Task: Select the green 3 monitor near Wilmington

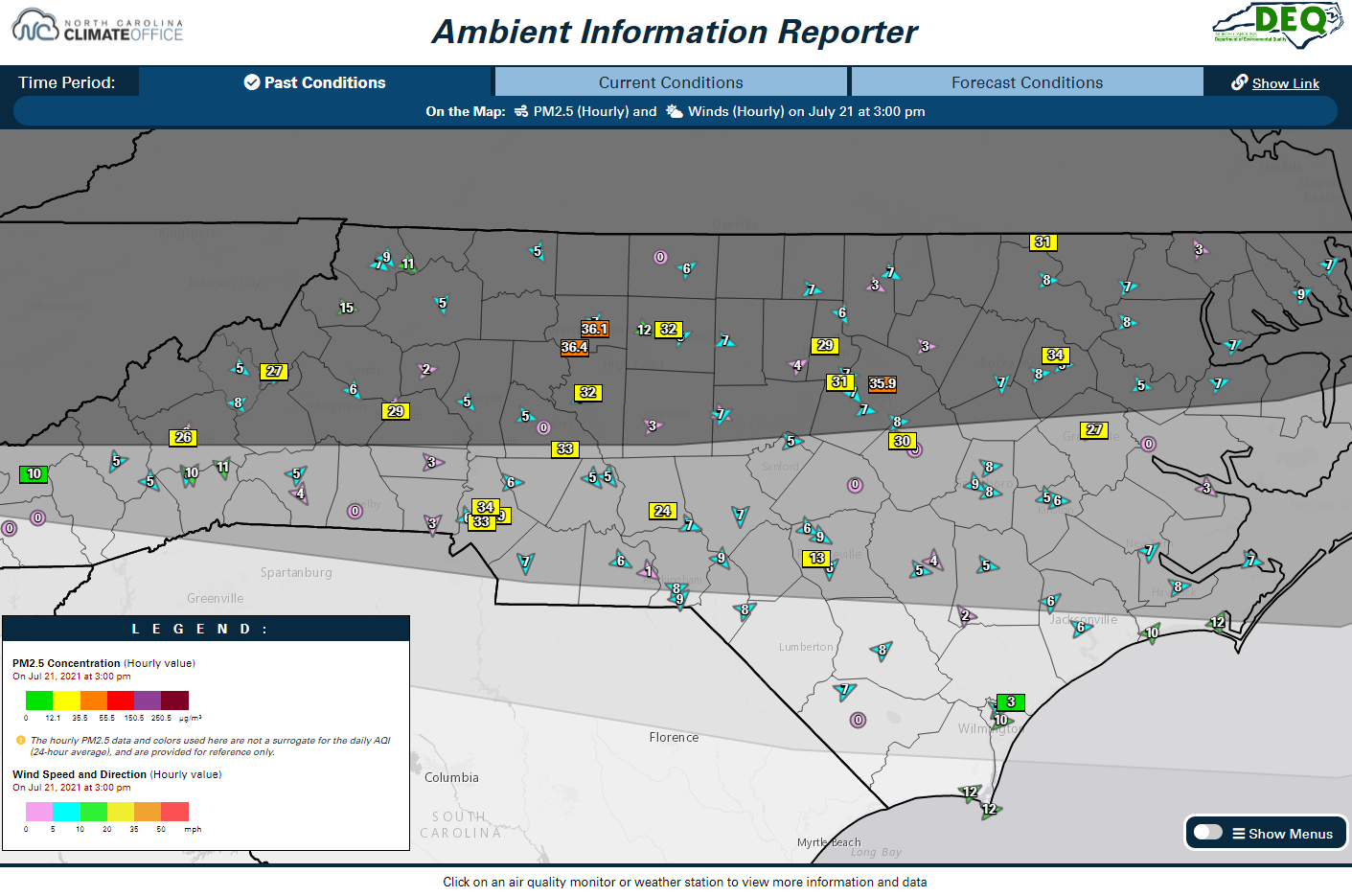Action: point(1012,701)
